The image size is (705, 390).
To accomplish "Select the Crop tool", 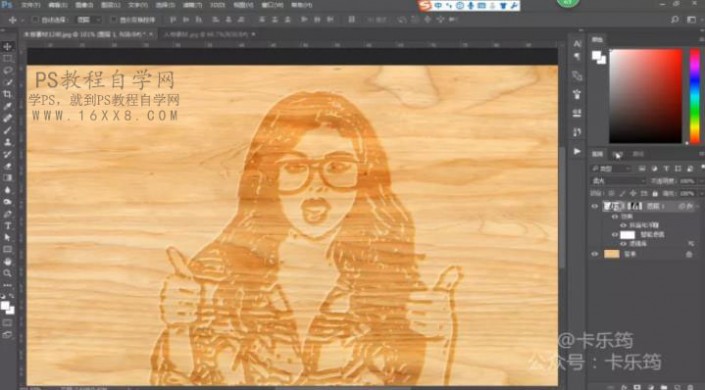I will 8,94.
